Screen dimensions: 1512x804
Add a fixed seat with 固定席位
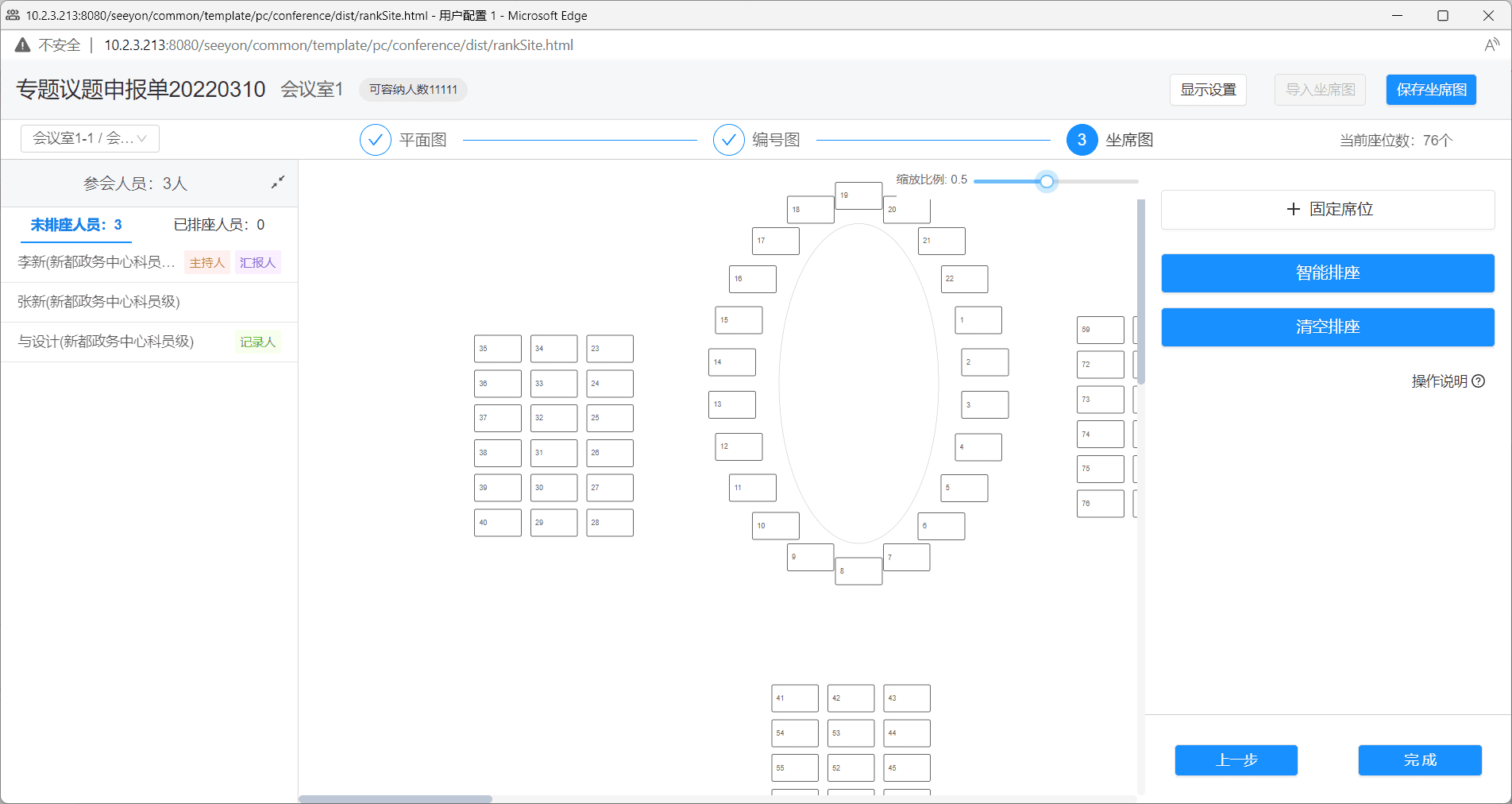click(x=1328, y=209)
